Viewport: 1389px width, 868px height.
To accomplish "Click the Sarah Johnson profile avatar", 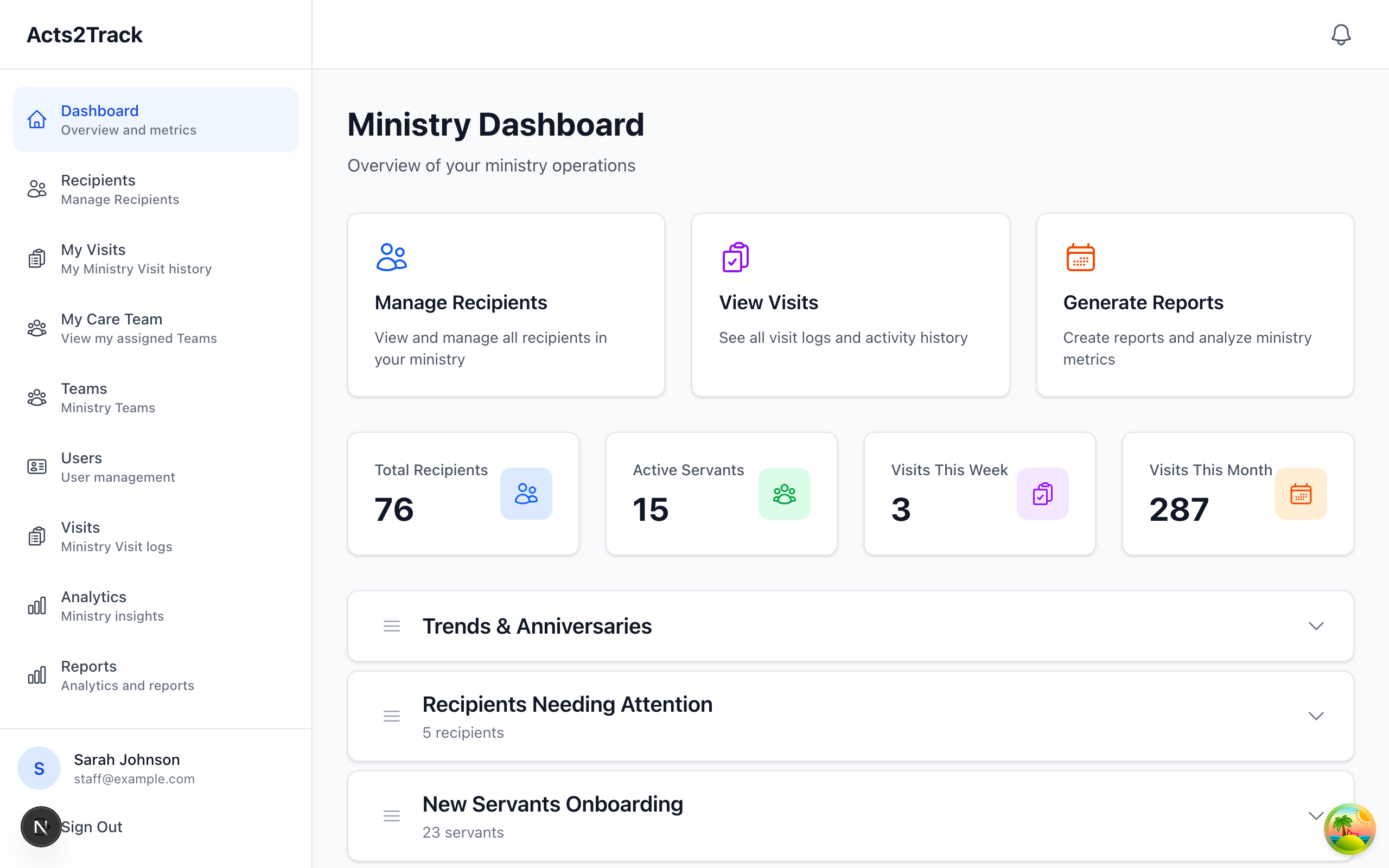I will click(39, 768).
